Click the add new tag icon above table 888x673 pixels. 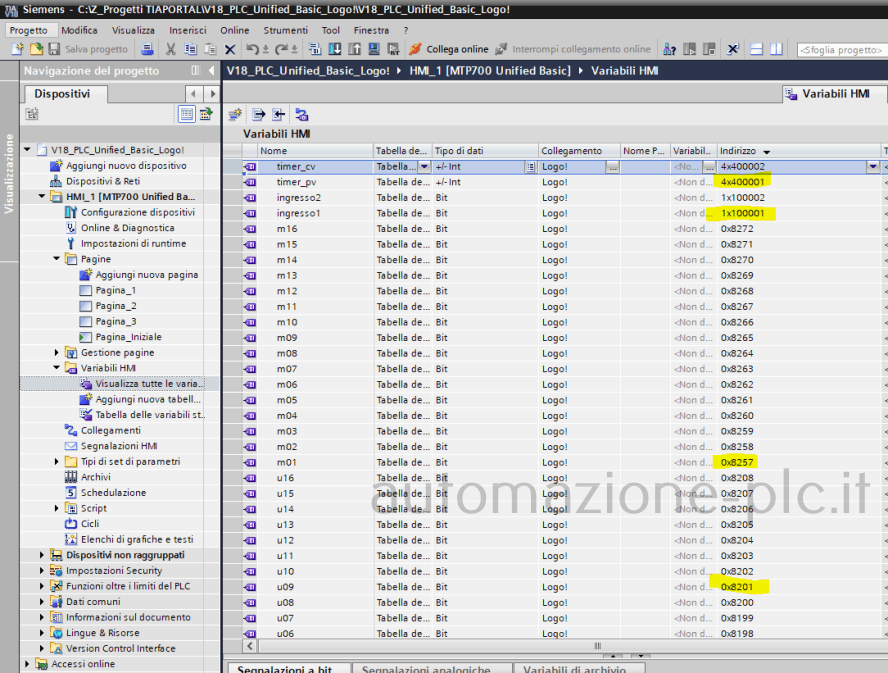click(235, 115)
